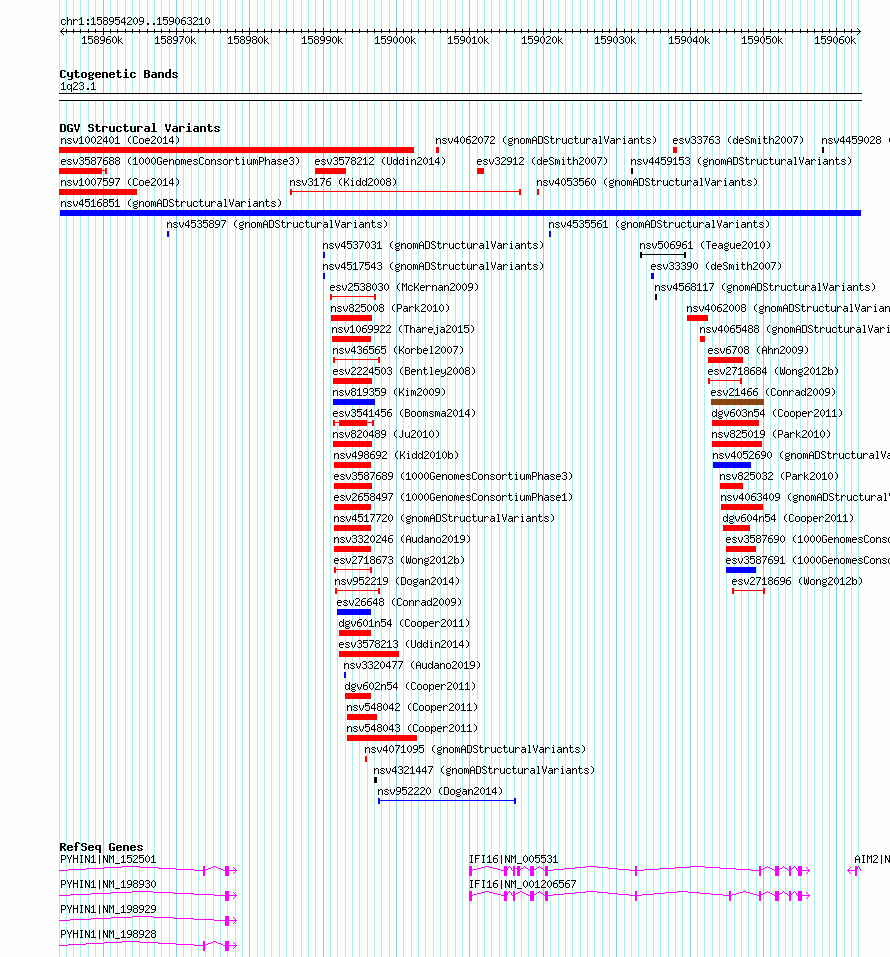Viewport: 890px width, 957px height.
Task: Open nsv820489 (Ju2010) variant
Action: (386, 435)
